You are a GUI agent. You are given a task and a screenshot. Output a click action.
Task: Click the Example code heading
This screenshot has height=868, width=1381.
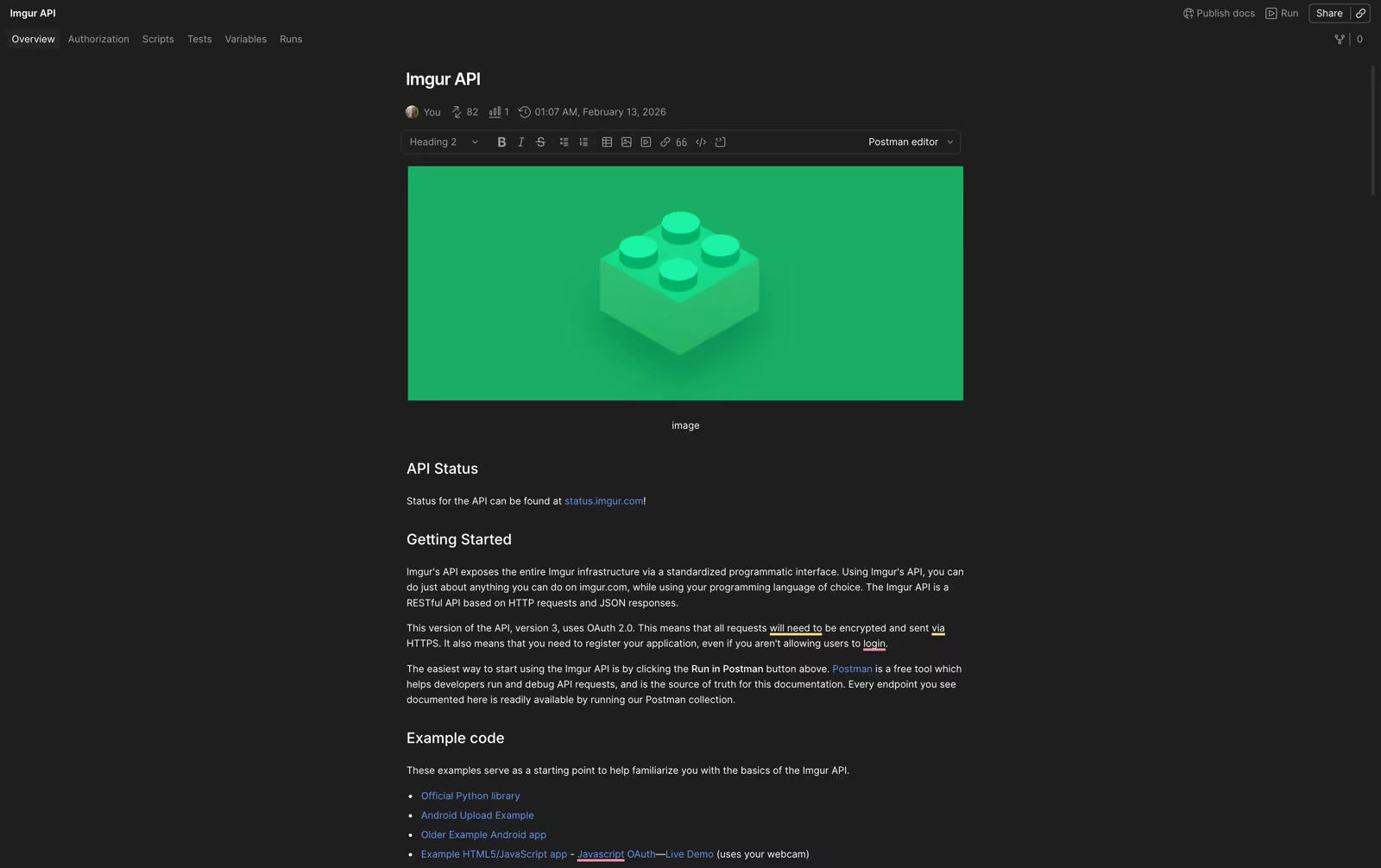tap(456, 738)
